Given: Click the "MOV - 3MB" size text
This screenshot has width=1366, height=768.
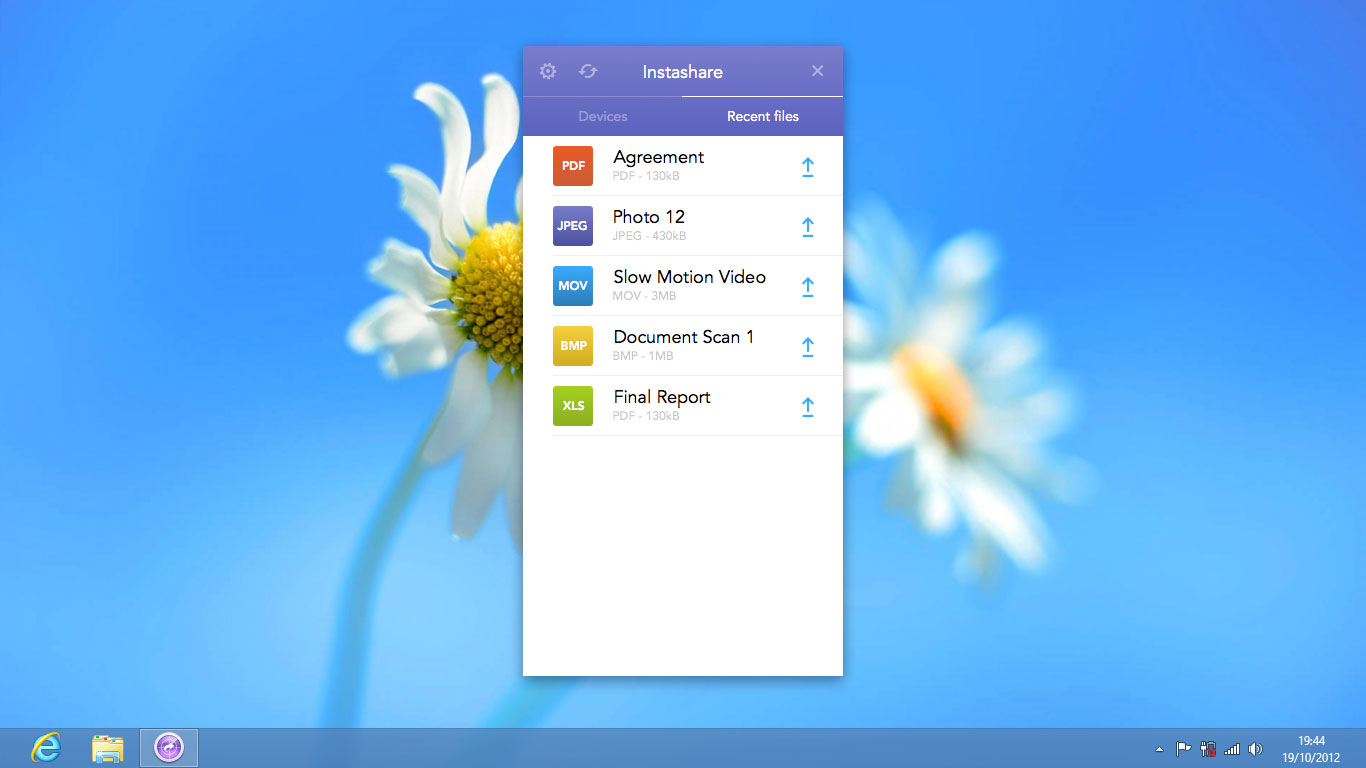Looking at the screenshot, I should (644, 296).
